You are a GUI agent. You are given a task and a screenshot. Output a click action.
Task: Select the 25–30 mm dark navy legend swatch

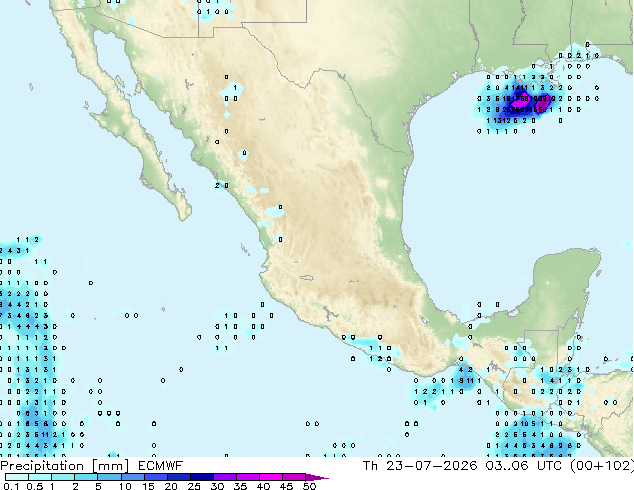pyautogui.click(x=201, y=477)
